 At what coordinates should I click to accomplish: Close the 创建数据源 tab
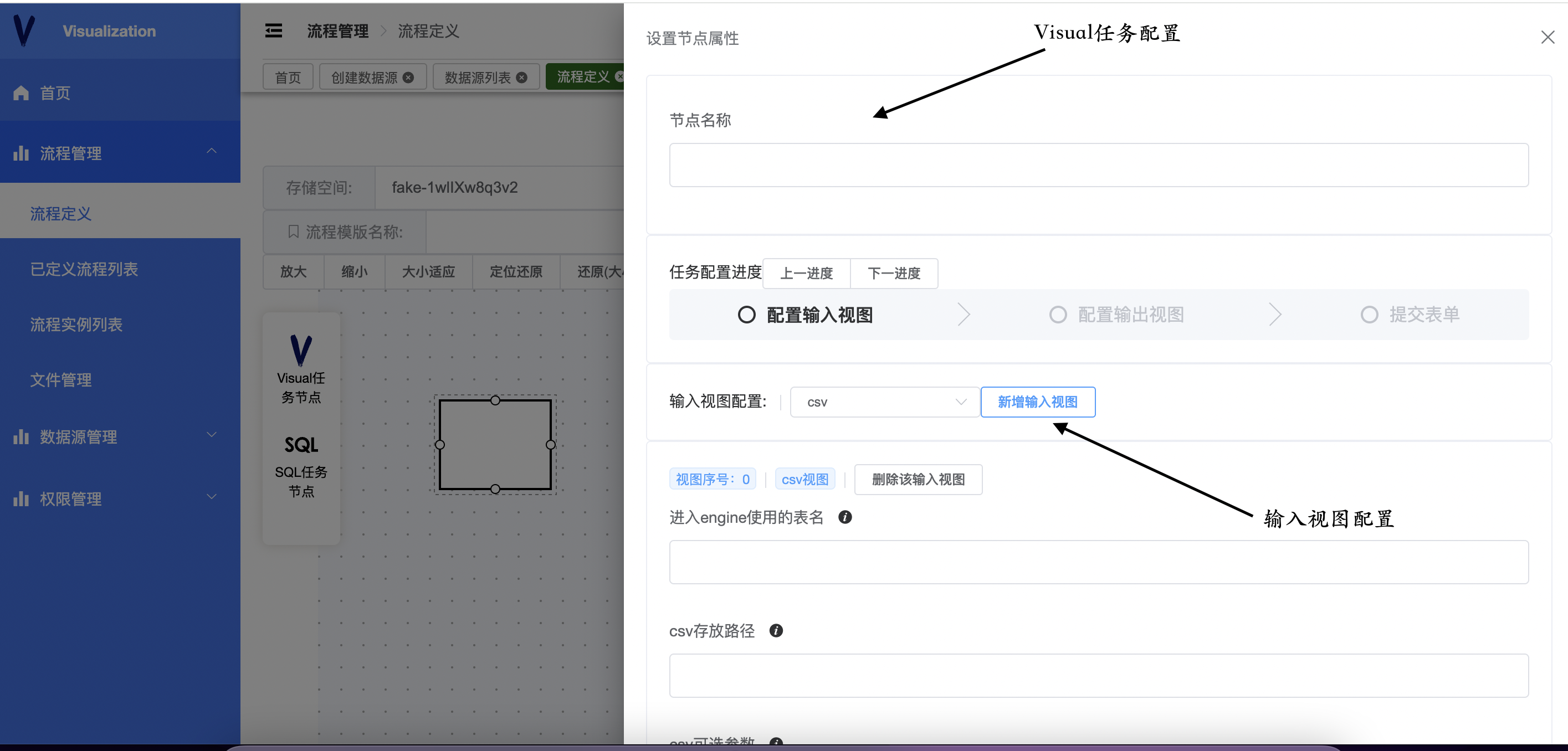tap(408, 78)
